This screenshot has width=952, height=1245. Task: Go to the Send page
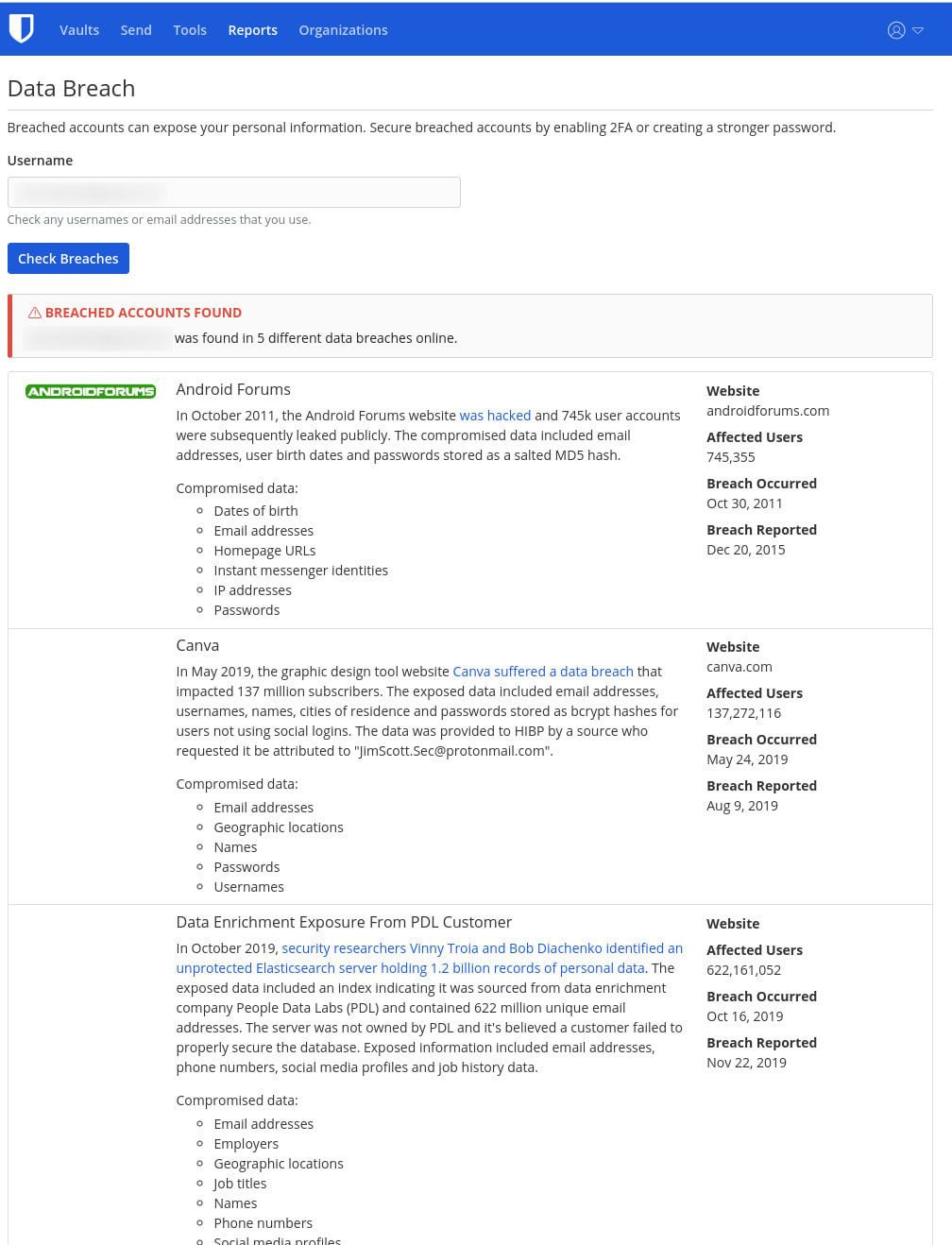136,30
